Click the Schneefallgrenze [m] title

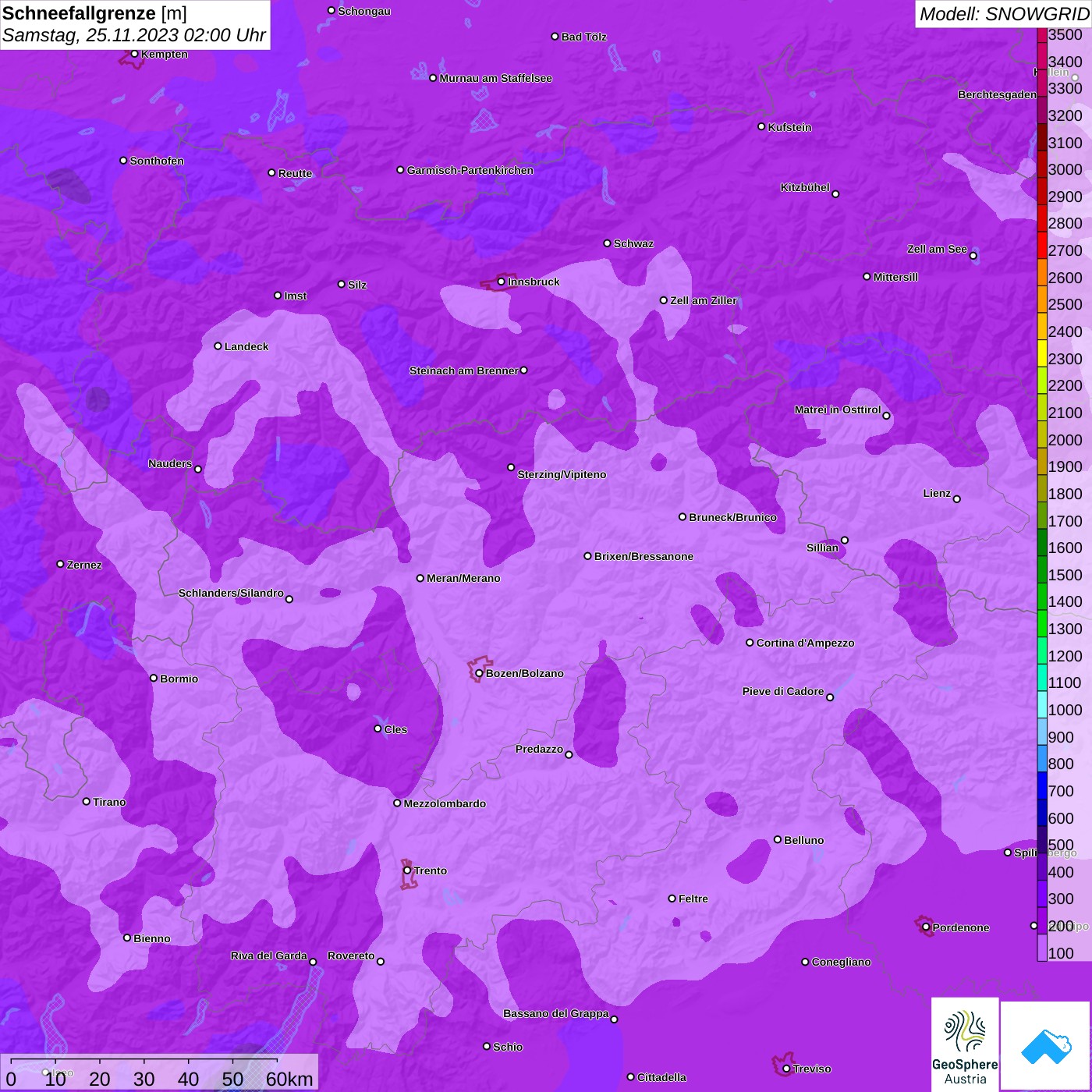(x=94, y=13)
